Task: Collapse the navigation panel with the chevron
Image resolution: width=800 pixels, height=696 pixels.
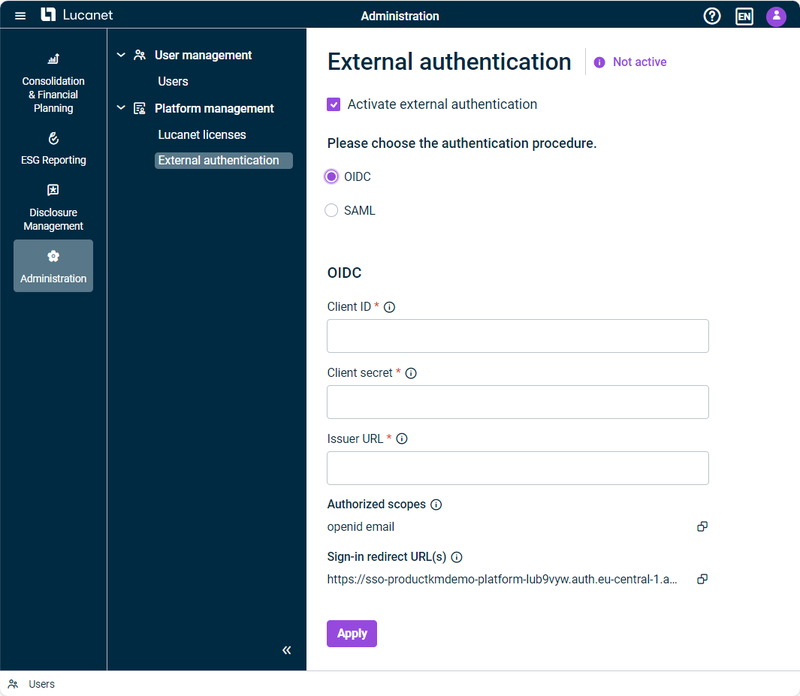Action: (x=286, y=650)
